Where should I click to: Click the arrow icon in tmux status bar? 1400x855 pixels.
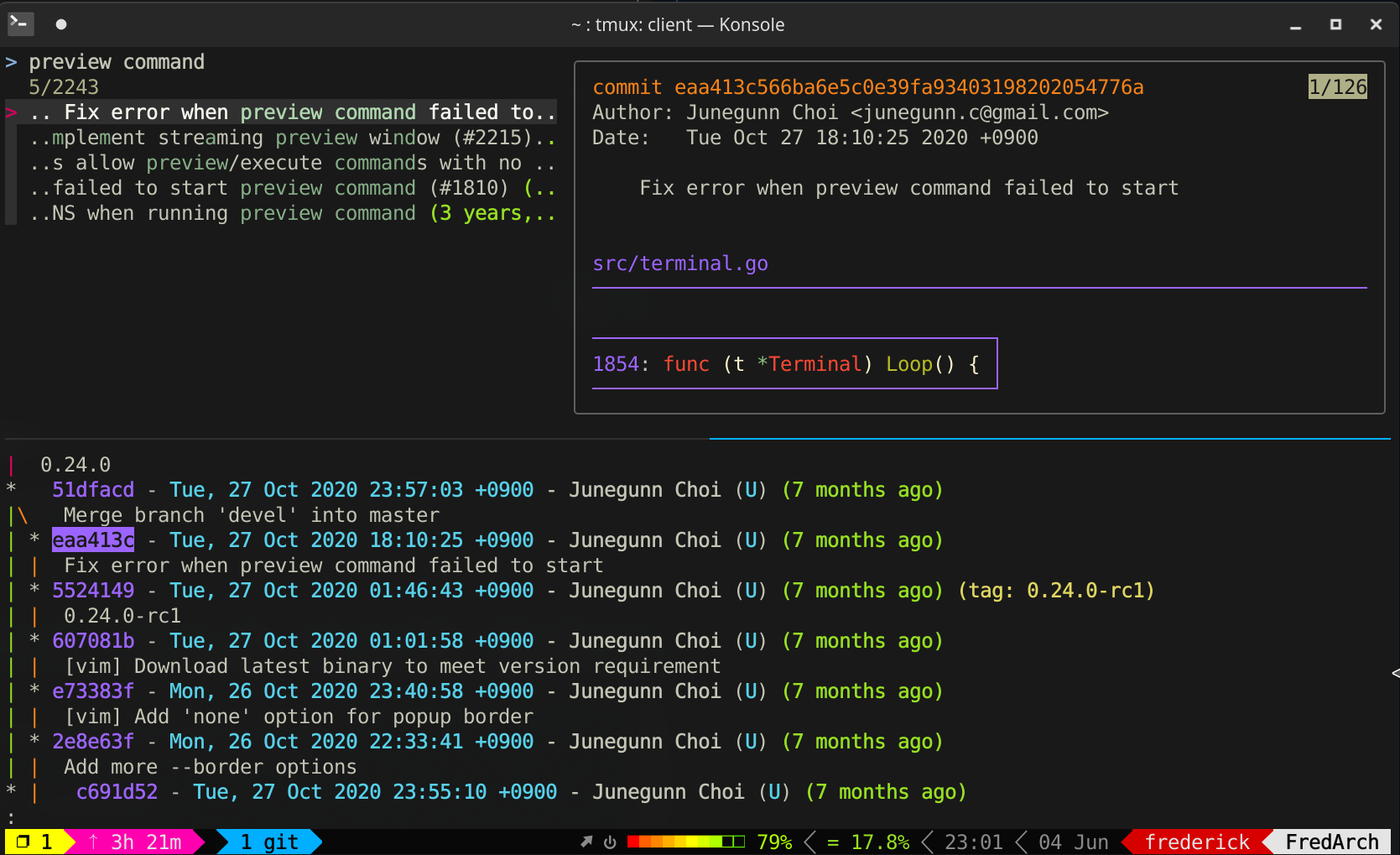(x=586, y=842)
